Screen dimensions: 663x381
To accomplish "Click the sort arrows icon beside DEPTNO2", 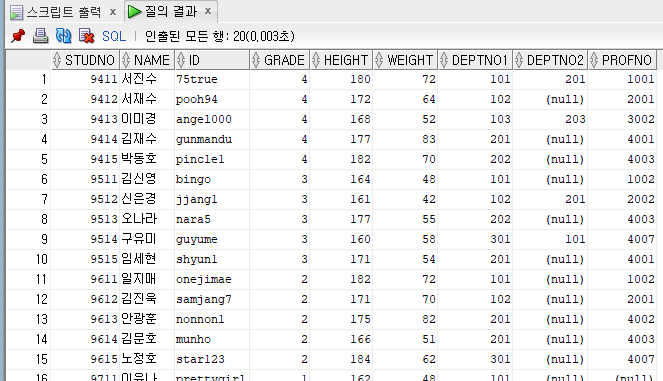I will point(519,60).
